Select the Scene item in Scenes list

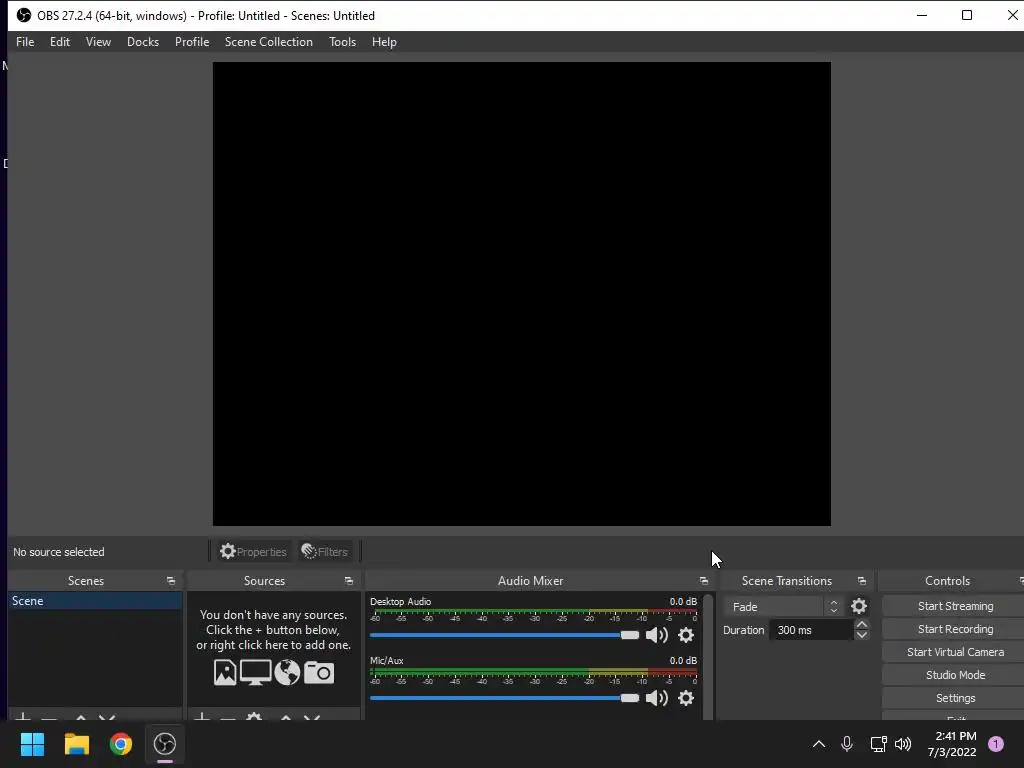95,601
